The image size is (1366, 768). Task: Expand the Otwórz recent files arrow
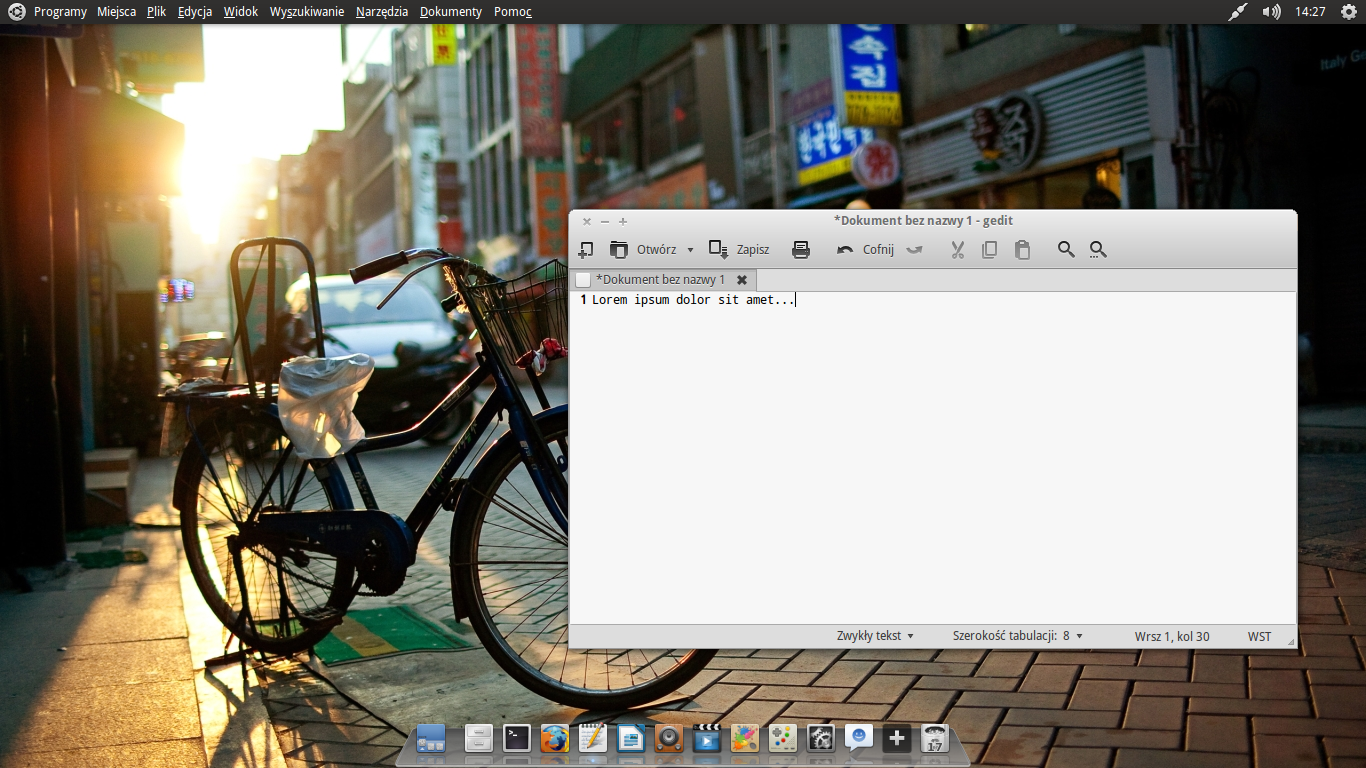690,250
